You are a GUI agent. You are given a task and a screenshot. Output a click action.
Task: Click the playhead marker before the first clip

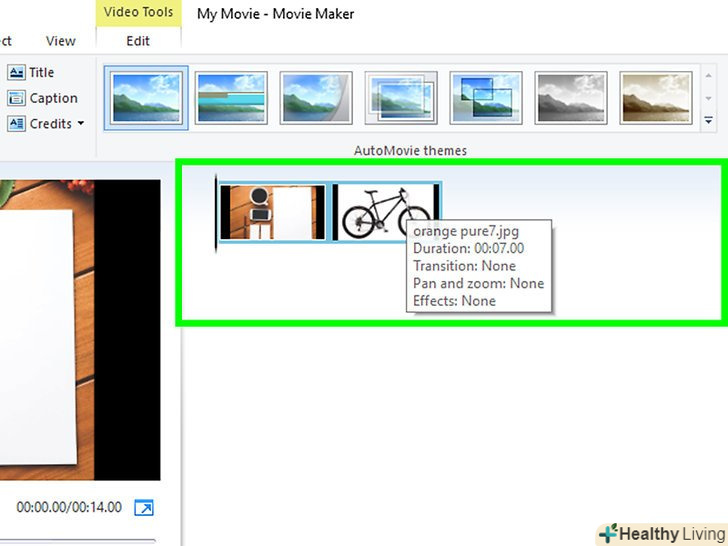click(x=216, y=214)
